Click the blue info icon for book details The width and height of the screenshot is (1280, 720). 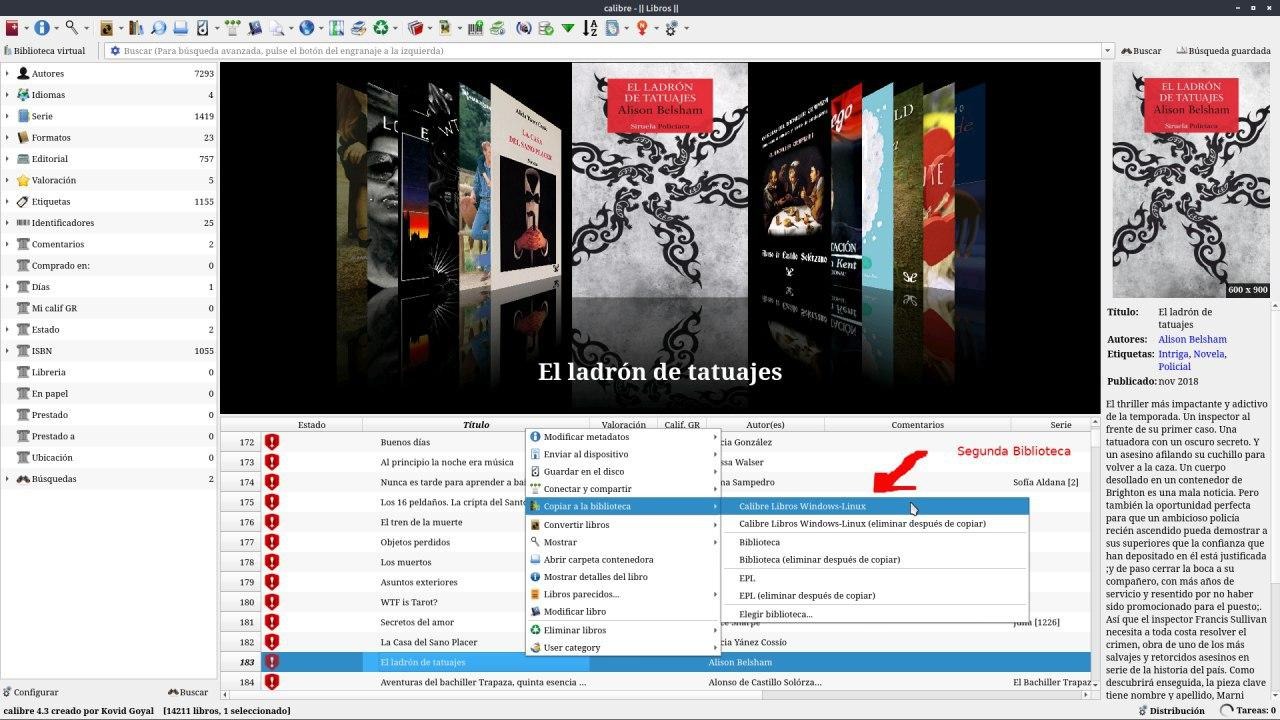point(42,28)
